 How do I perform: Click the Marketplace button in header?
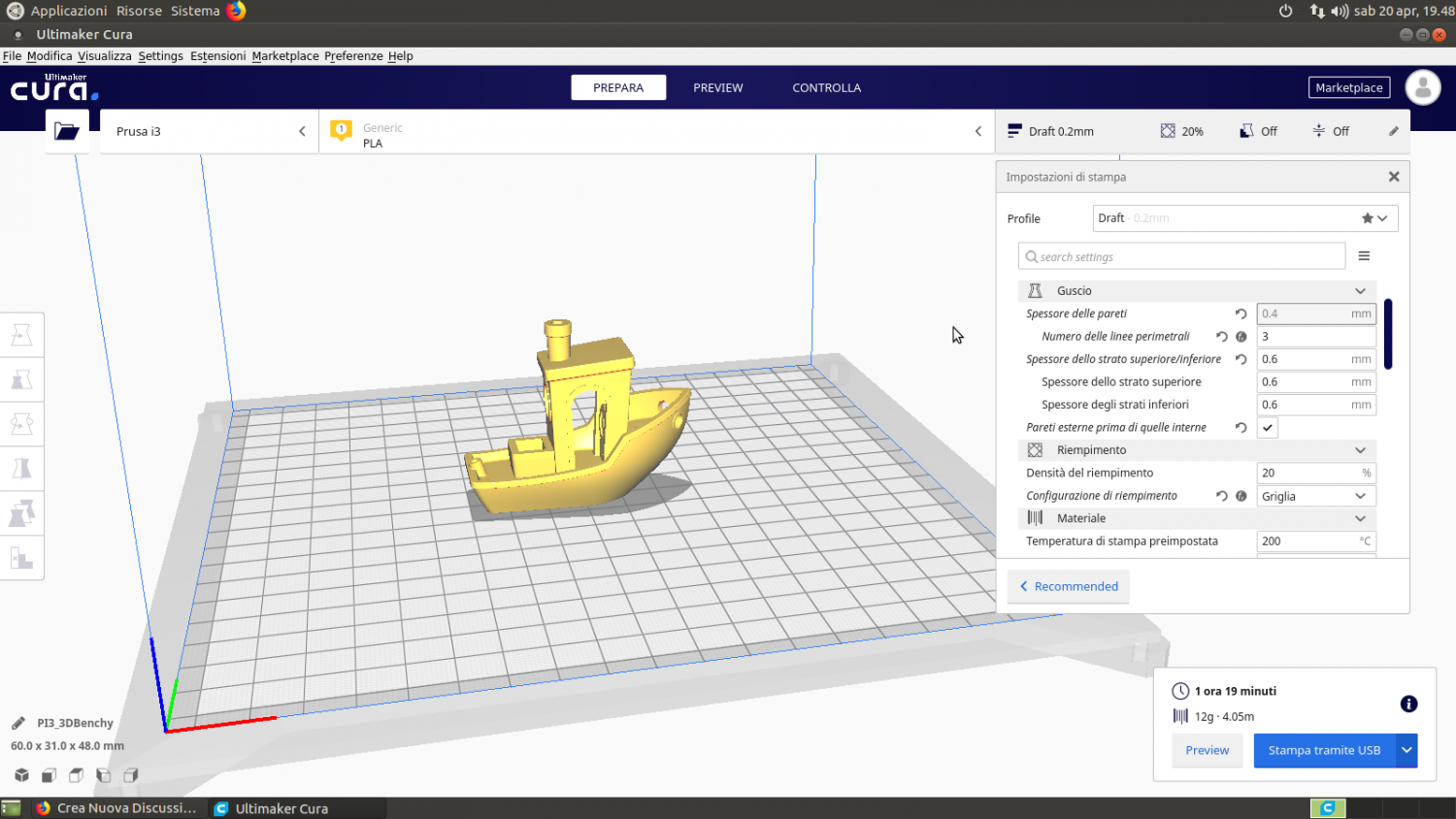(1349, 87)
